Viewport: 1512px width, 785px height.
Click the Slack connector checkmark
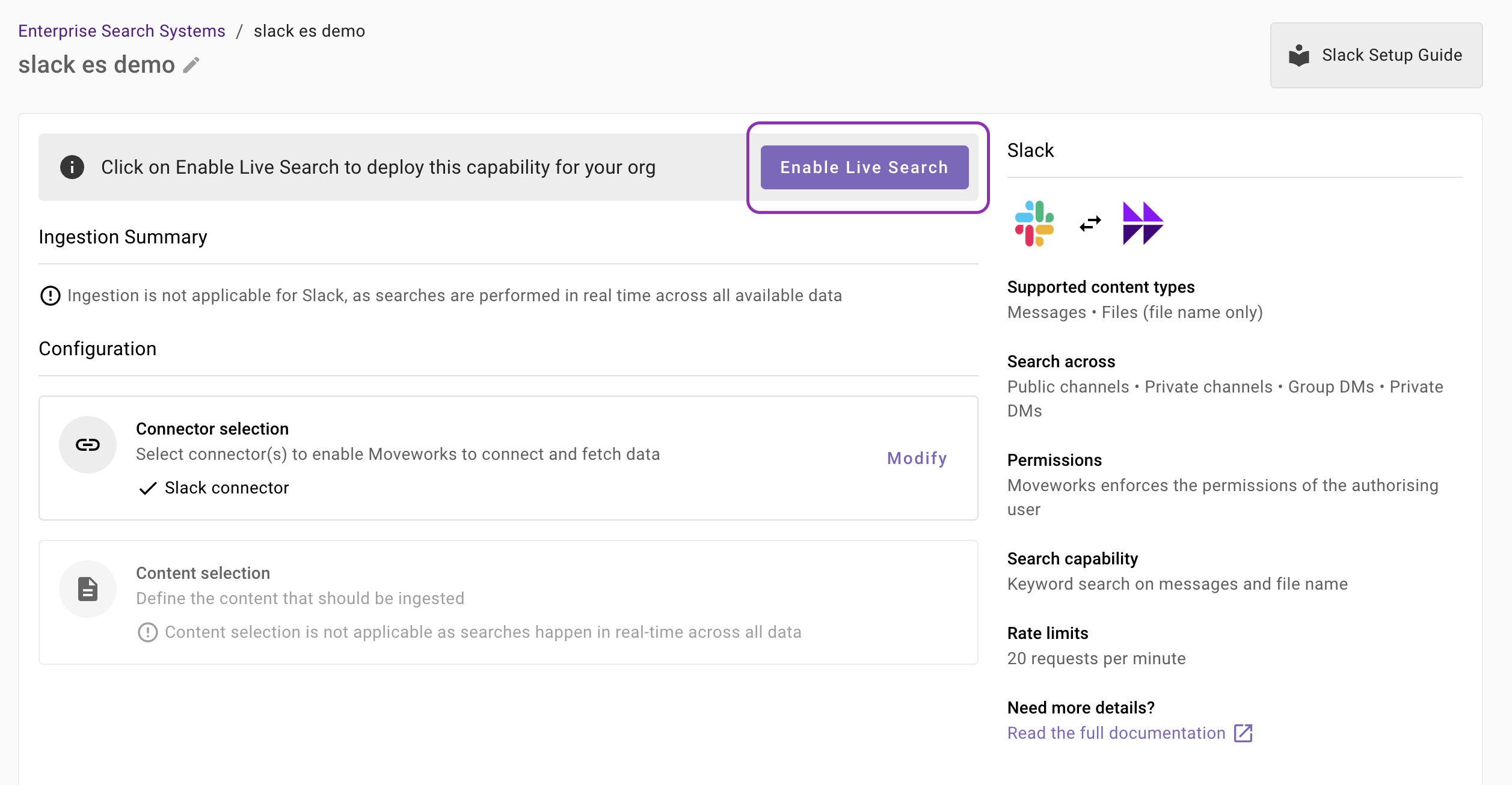point(148,488)
